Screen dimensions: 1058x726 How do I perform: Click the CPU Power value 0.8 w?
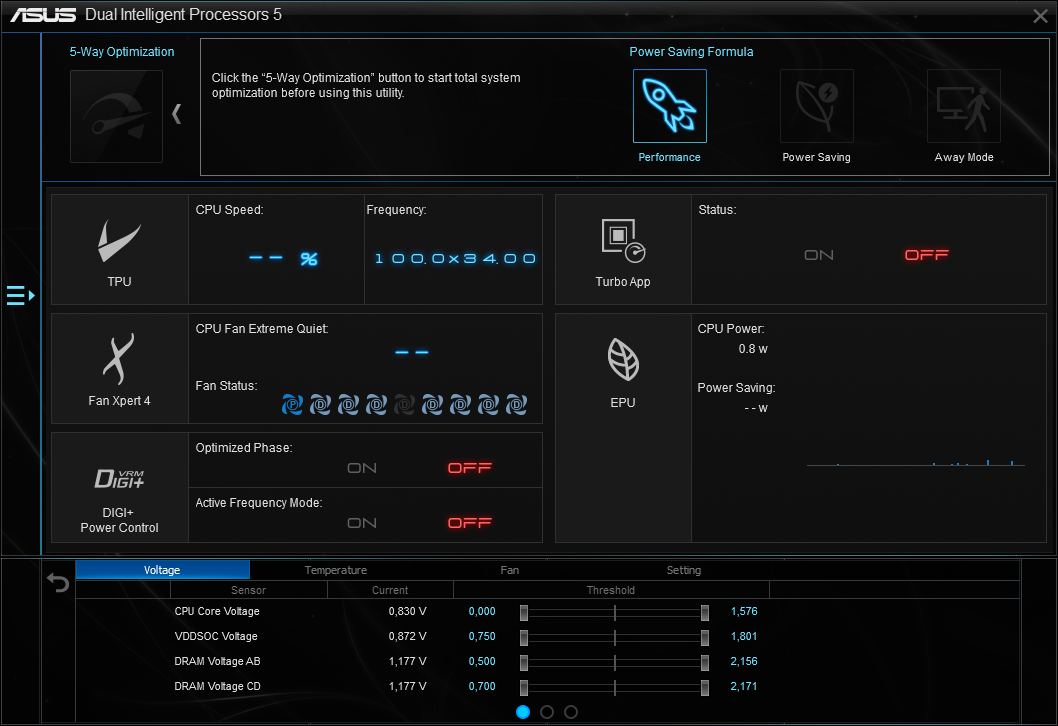point(753,349)
